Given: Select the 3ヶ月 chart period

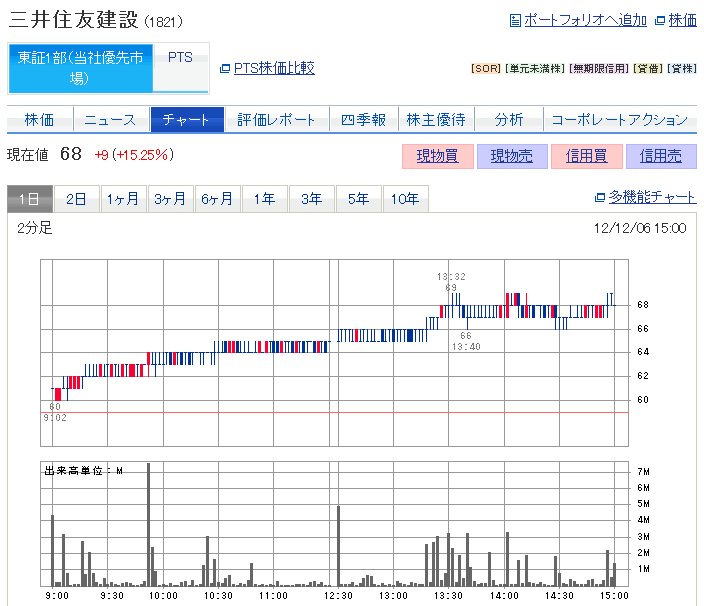Looking at the screenshot, I should click(170, 199).
